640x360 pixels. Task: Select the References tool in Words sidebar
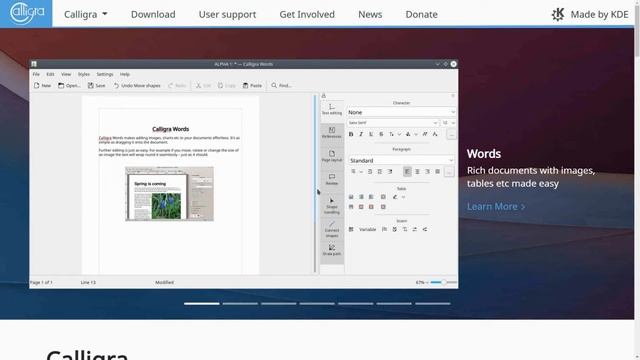[x=332, y=133]
